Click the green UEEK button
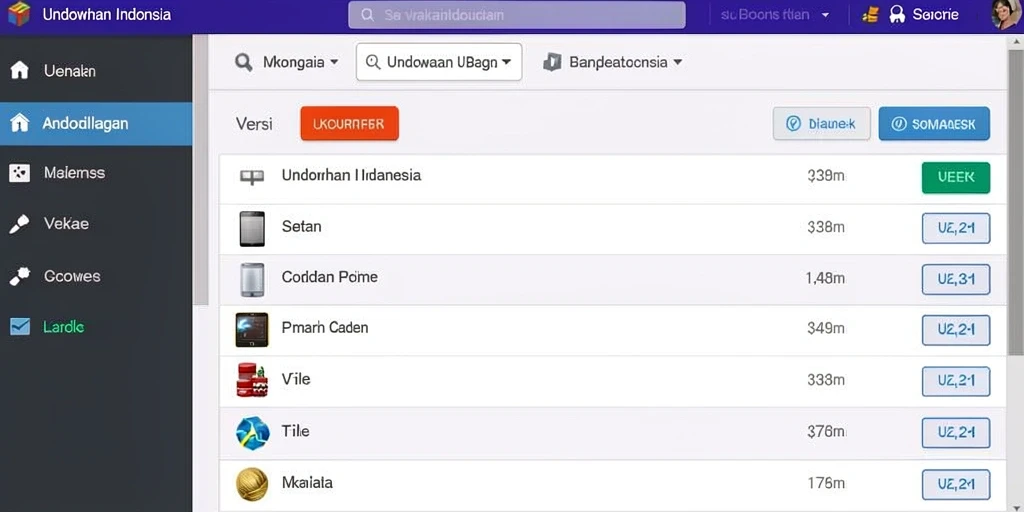 tap(955, 178)
